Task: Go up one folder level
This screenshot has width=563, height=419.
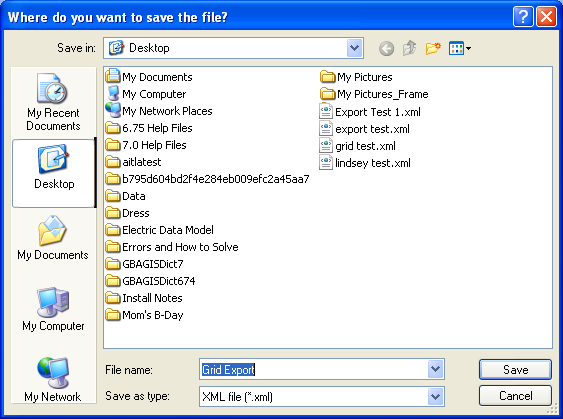Action: click(410, 48)
